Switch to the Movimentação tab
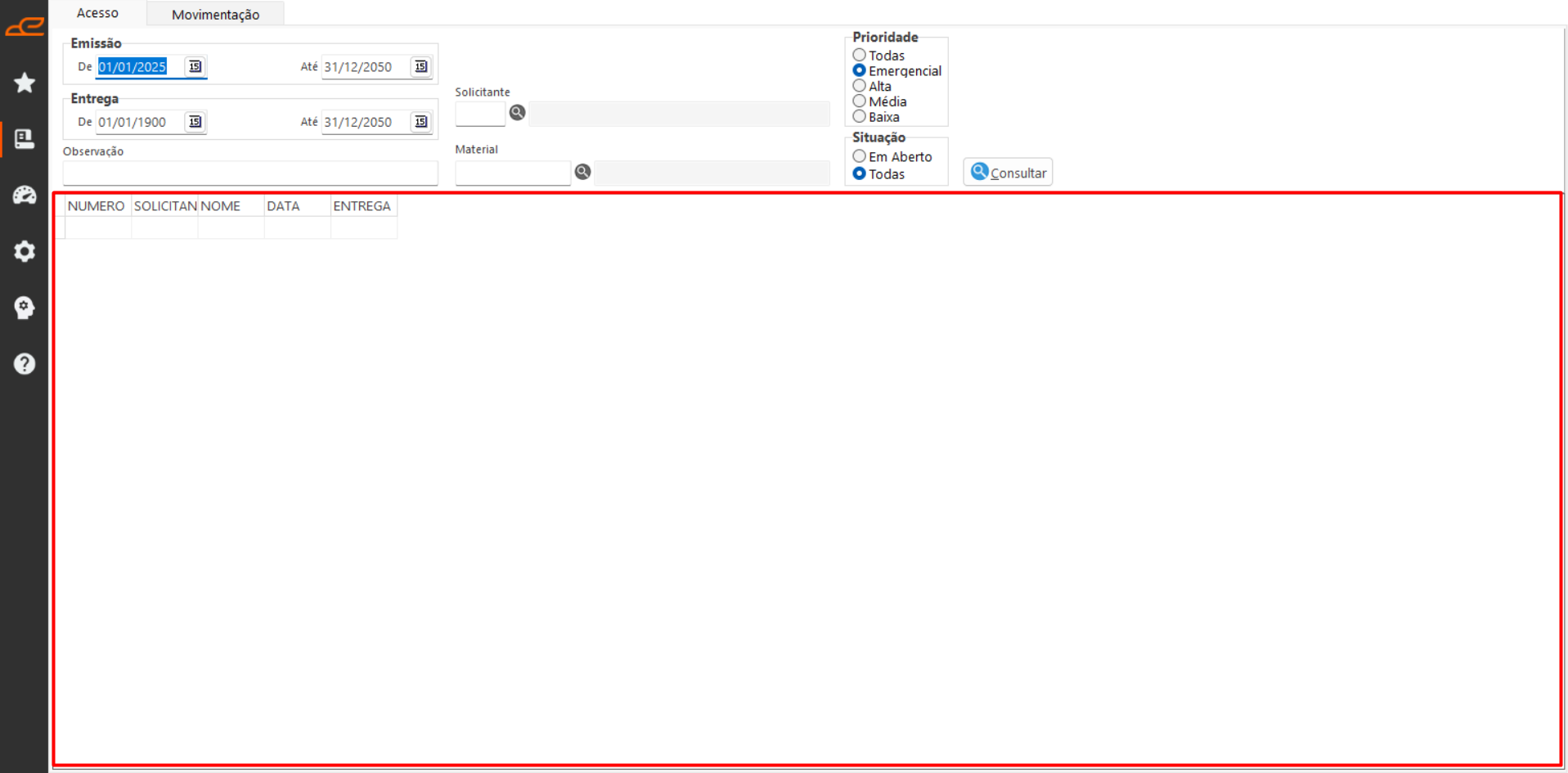1568x773 pixels. 215,14
